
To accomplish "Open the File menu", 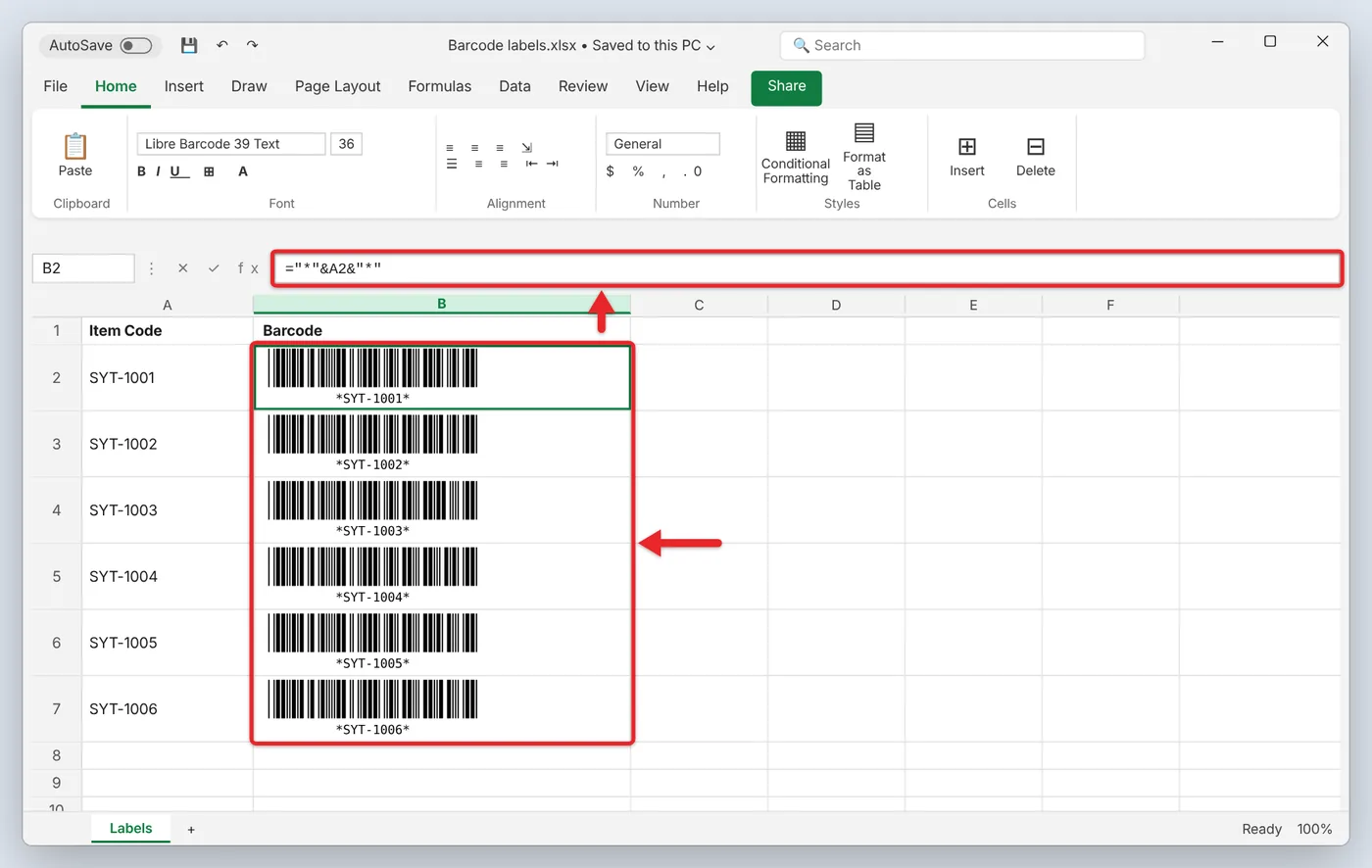I will coord(56,86).
